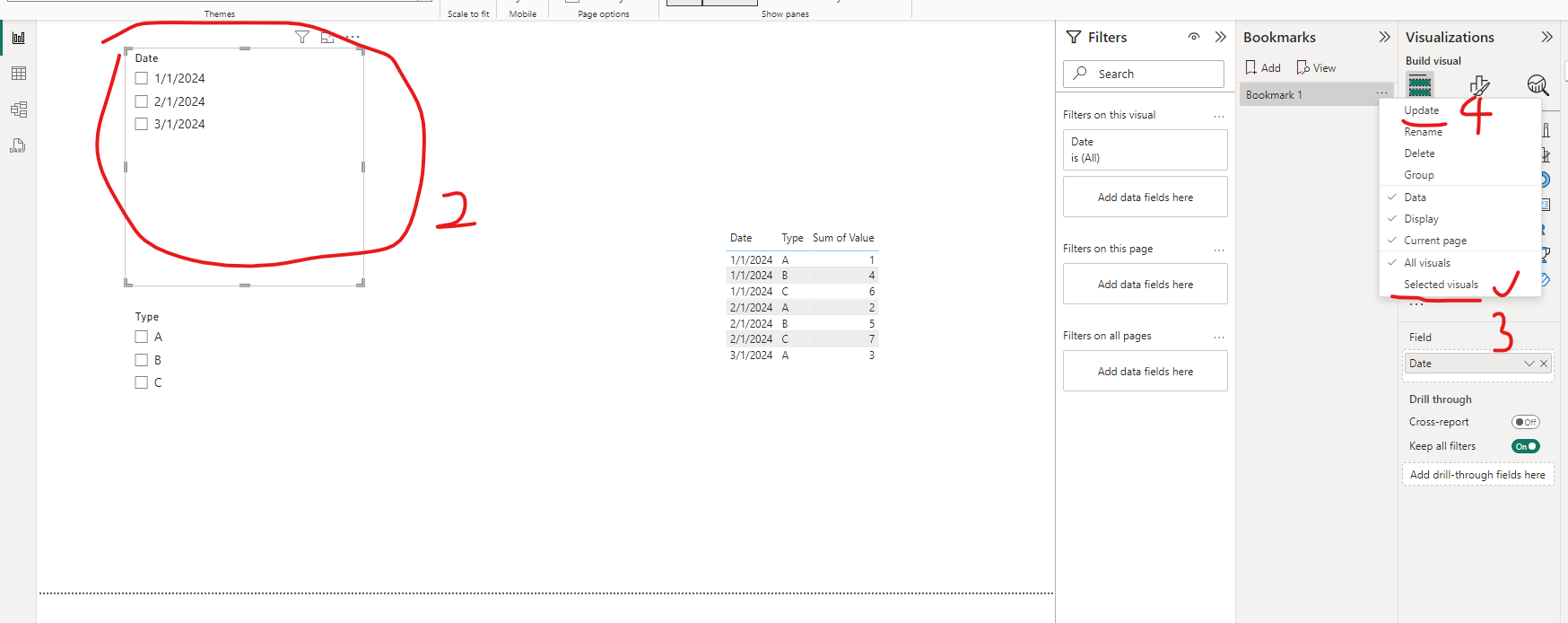Screen dimensions: 1568x623
Task: Check Type B in the slicer
Action: 141,360
